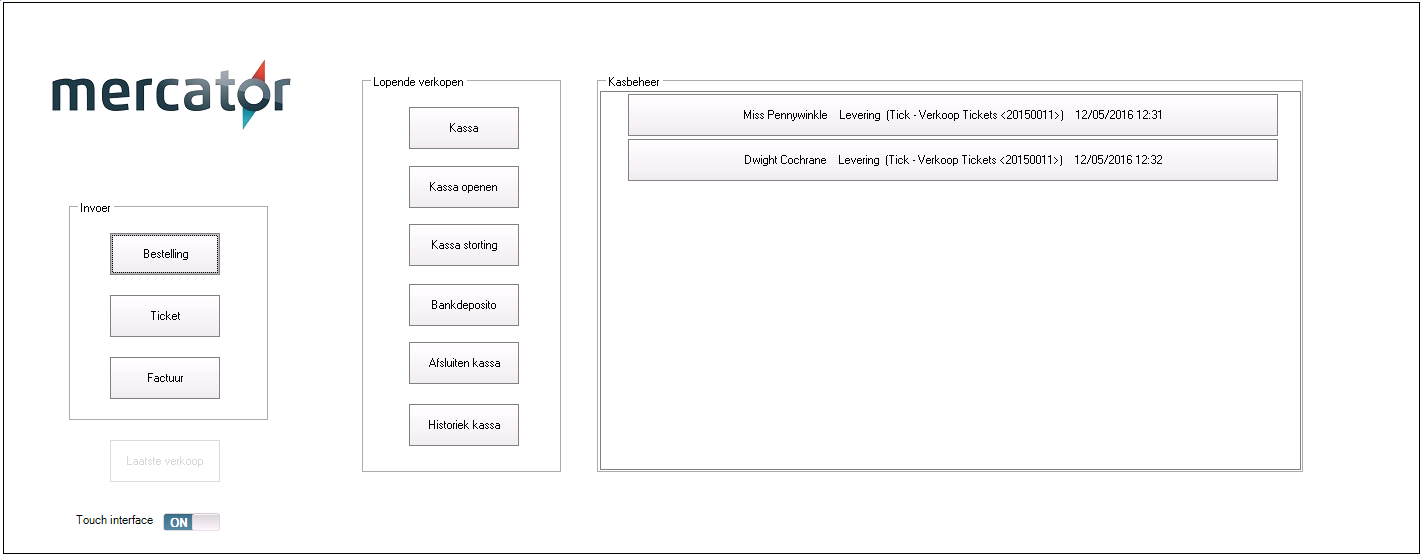Open the Dwight Cochrane Levering sale
Viewport: 1423px width, 558px height.
[x=952, y=160]
